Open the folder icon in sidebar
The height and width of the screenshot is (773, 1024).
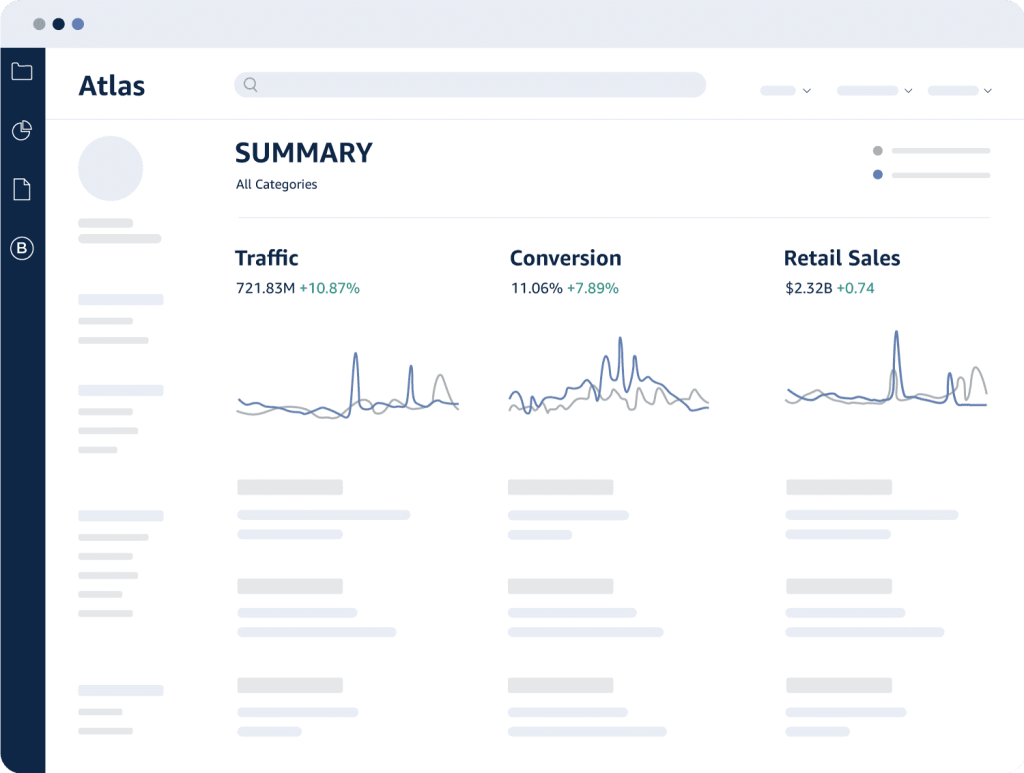click(22, 71)
